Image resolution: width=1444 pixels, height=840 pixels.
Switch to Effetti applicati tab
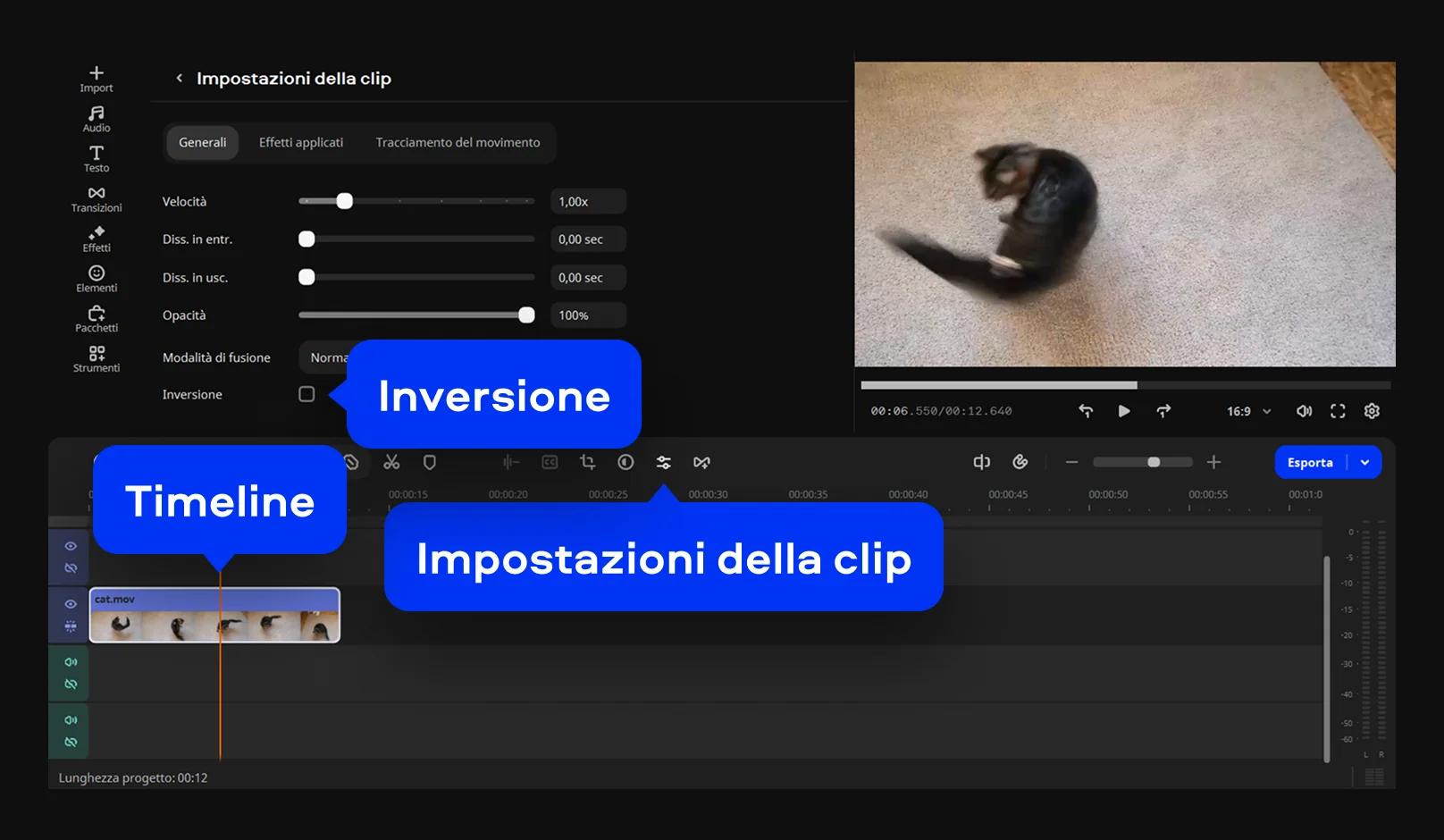point(301,142)
